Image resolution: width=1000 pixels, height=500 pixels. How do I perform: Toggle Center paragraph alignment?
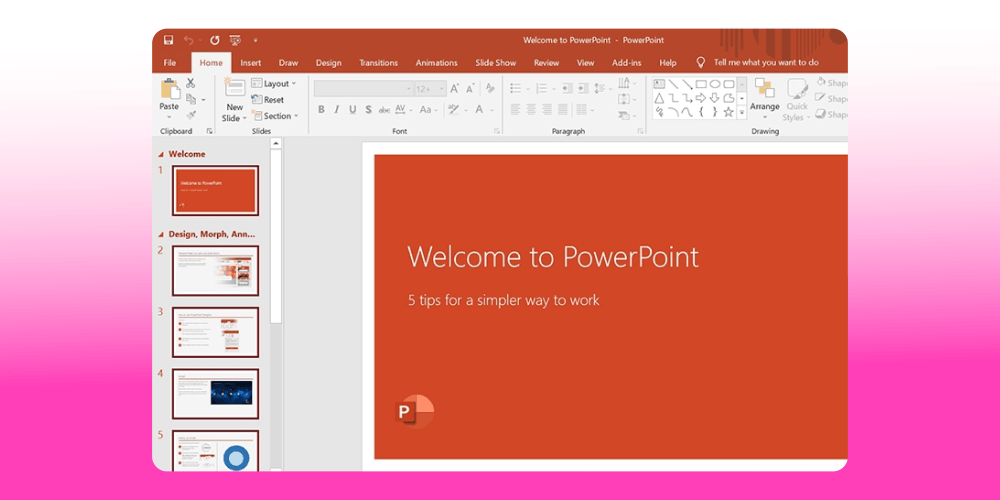(x=531, y=110)
